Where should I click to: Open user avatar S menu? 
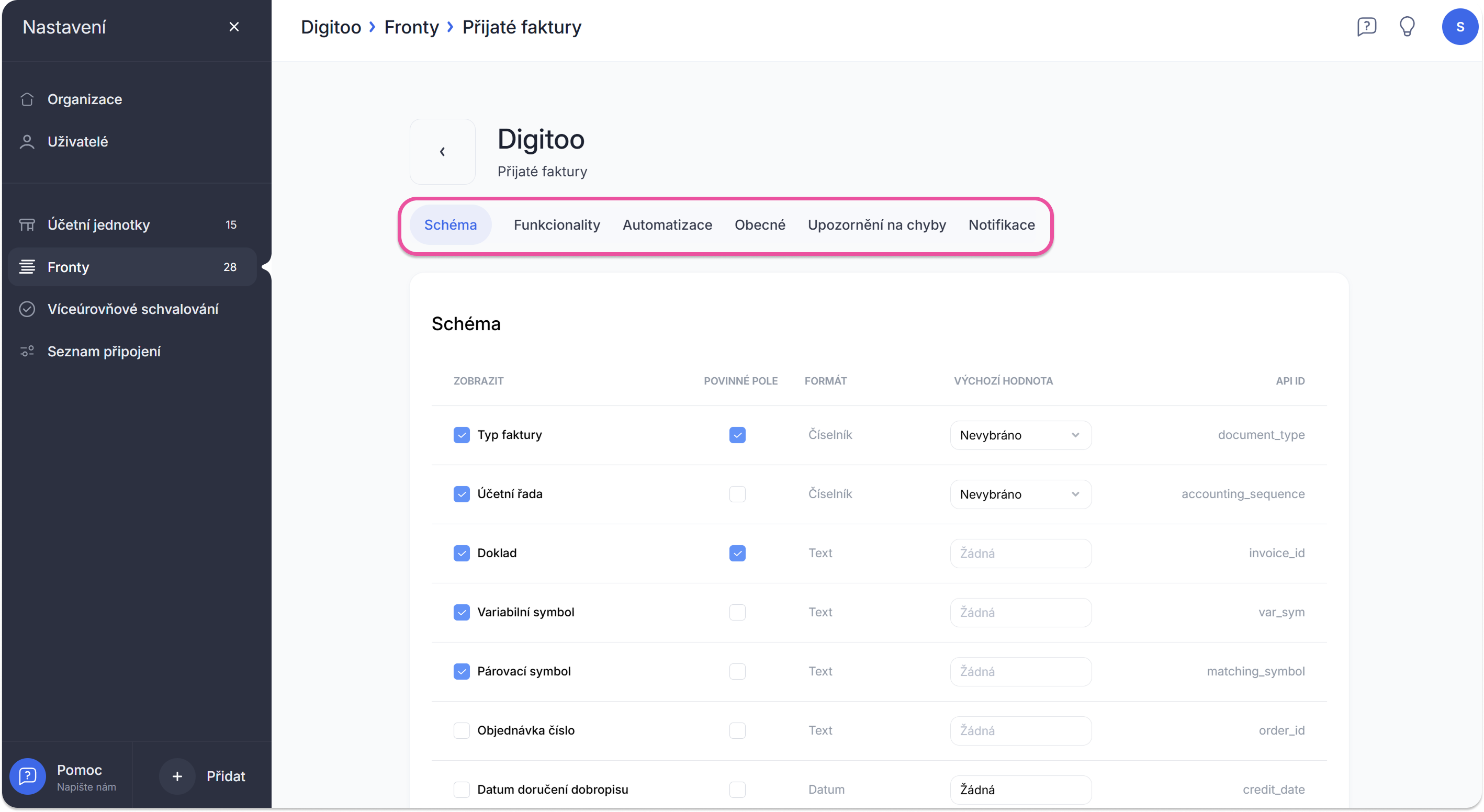1459,27
